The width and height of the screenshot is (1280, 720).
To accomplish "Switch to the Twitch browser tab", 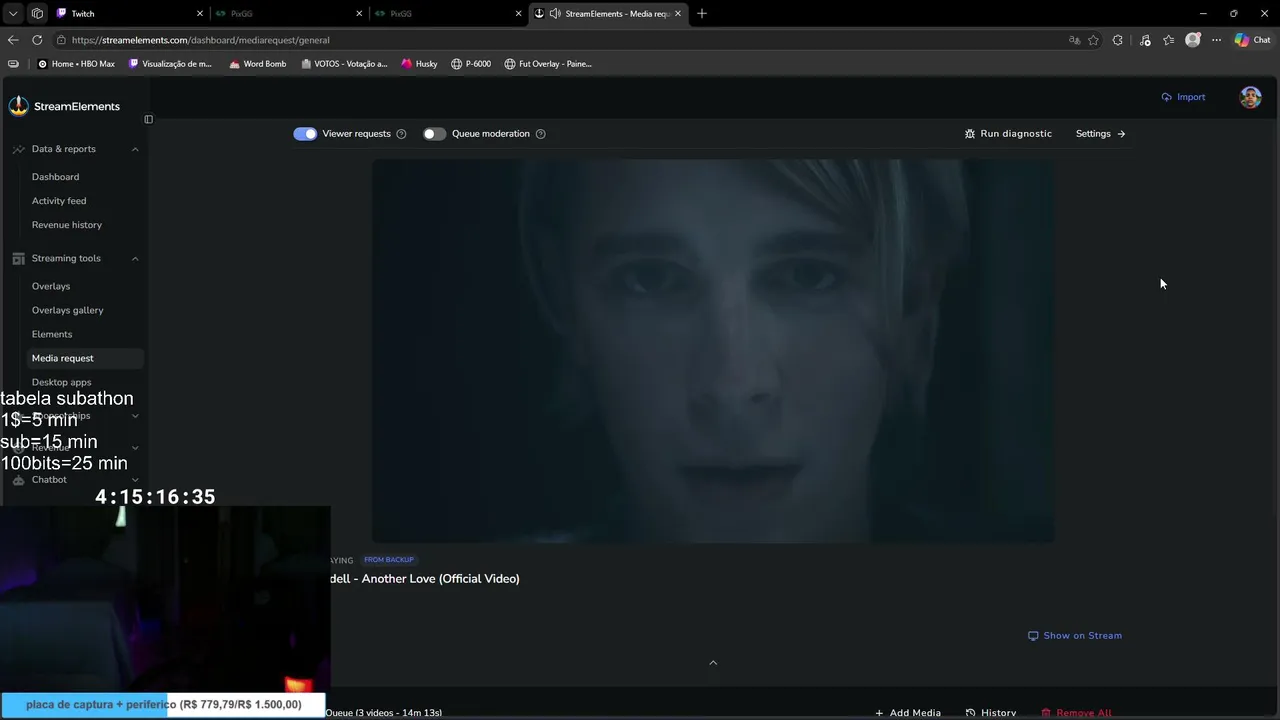I will tap(129, 14).
